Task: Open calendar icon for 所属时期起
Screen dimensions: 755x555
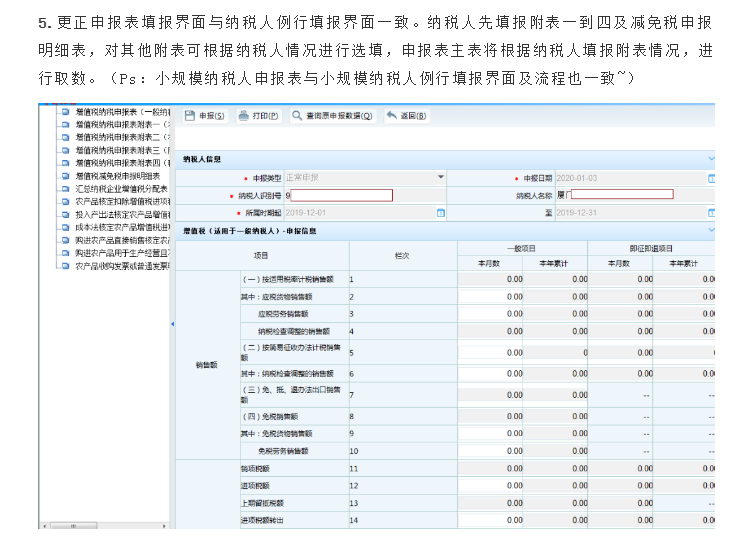Action: [x=441, y=213]
